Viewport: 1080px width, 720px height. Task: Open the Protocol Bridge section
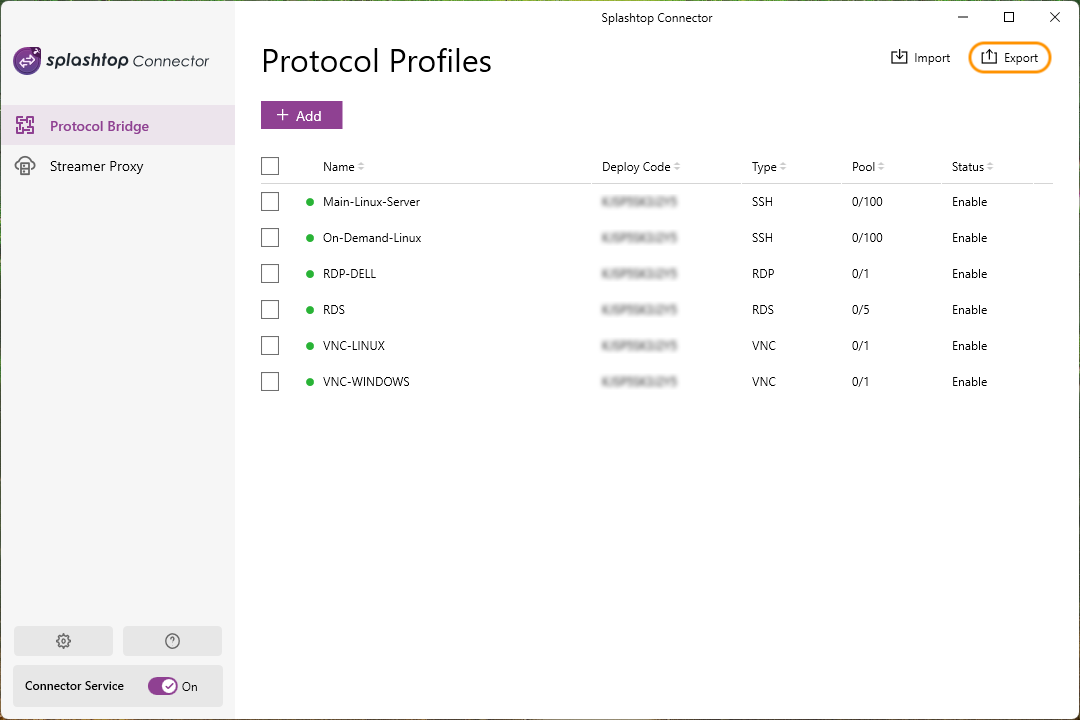(118, 125)
